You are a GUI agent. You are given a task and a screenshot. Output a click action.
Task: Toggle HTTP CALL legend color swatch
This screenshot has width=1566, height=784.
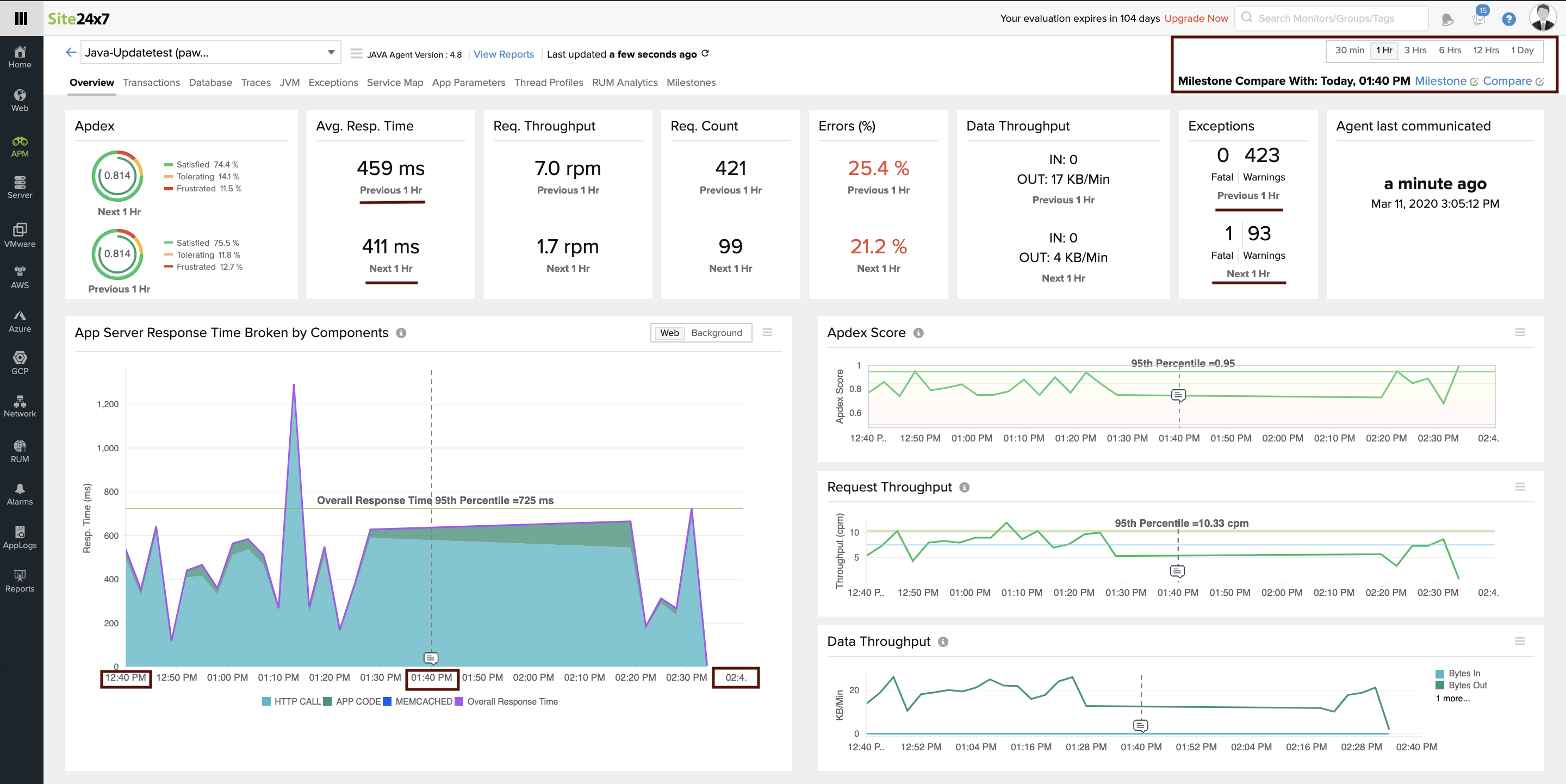[x=266, y=701]
